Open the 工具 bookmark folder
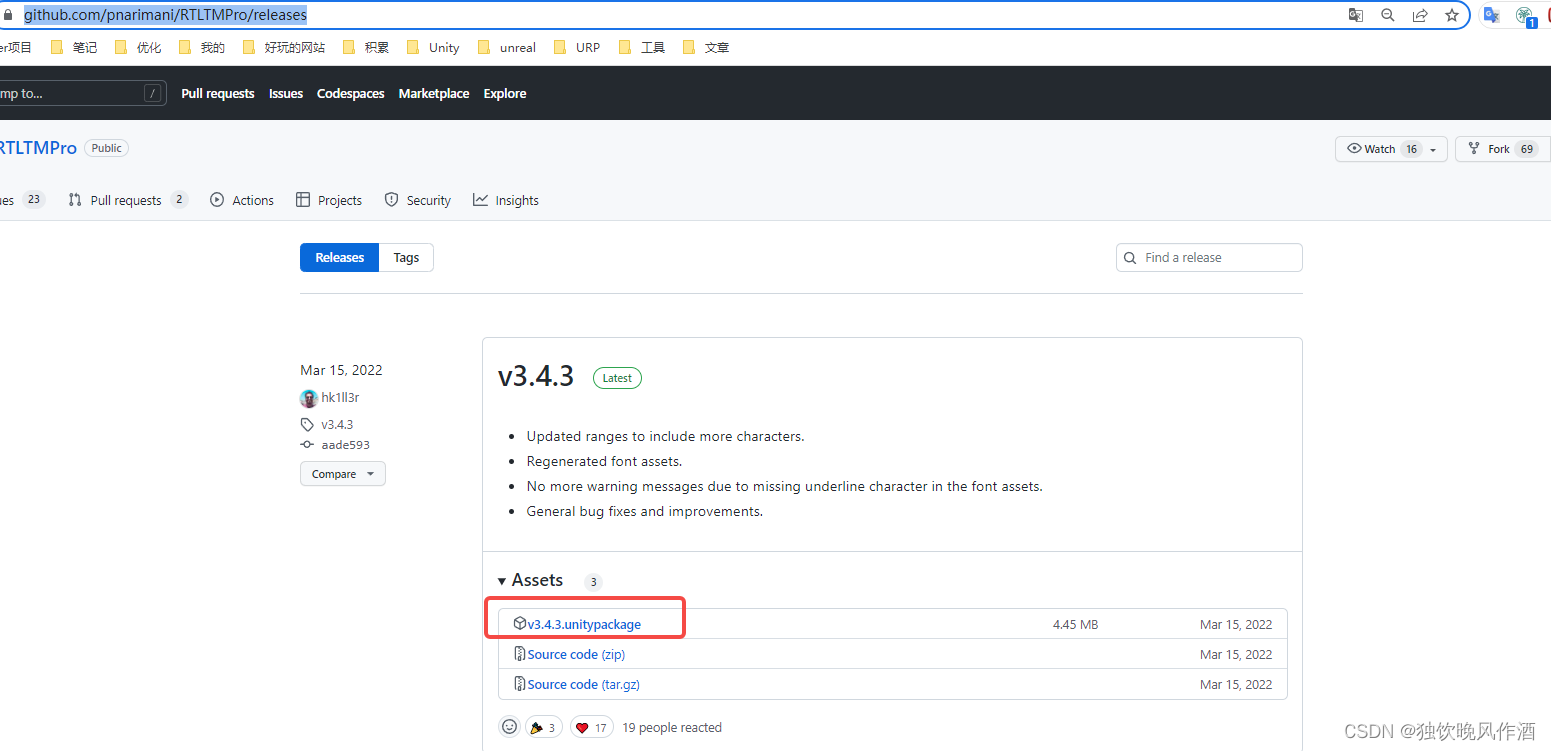Viewport: 1551px width, 751px height. tap(642, 47)
